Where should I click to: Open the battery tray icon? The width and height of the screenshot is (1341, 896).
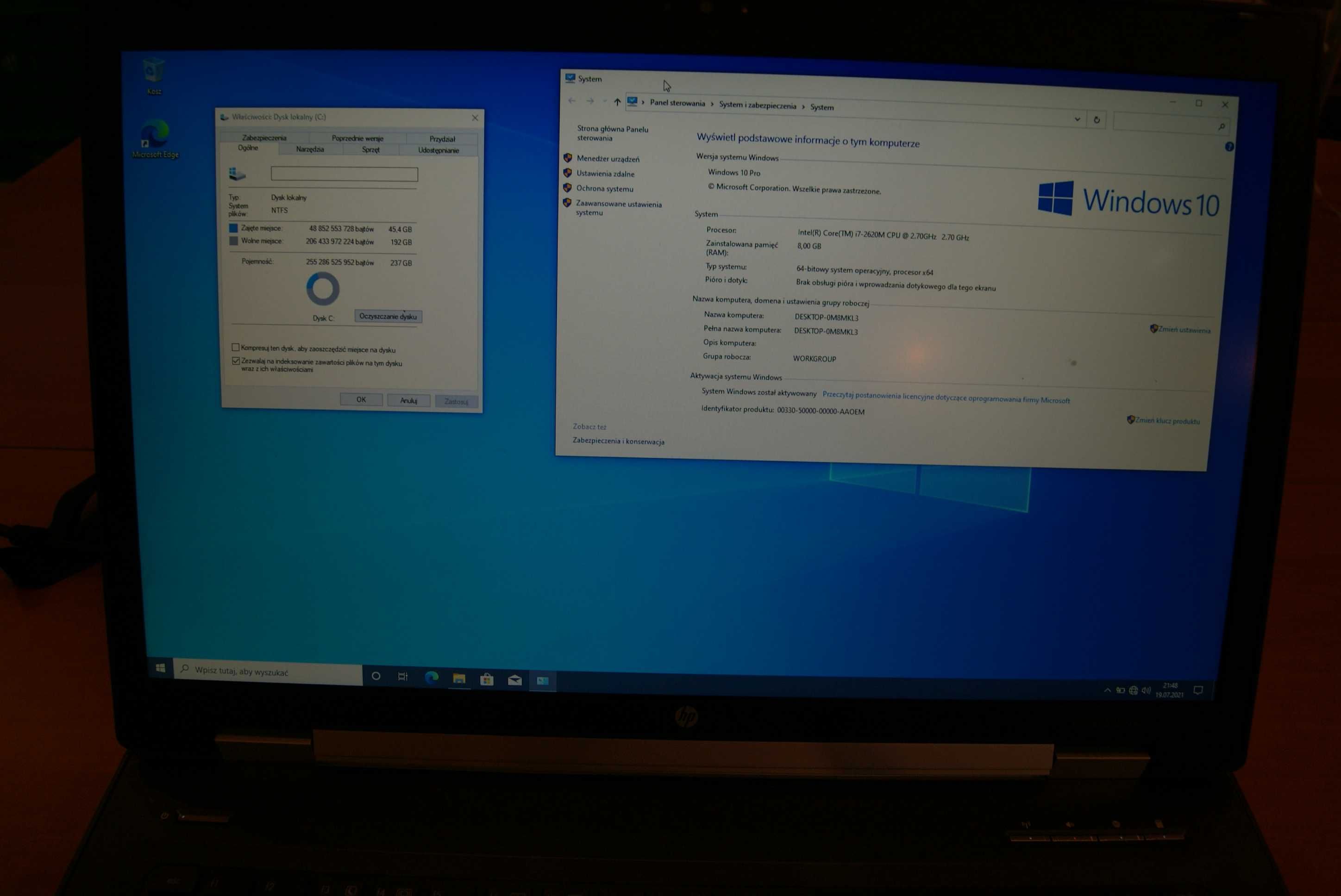[x=1121, y=691]
